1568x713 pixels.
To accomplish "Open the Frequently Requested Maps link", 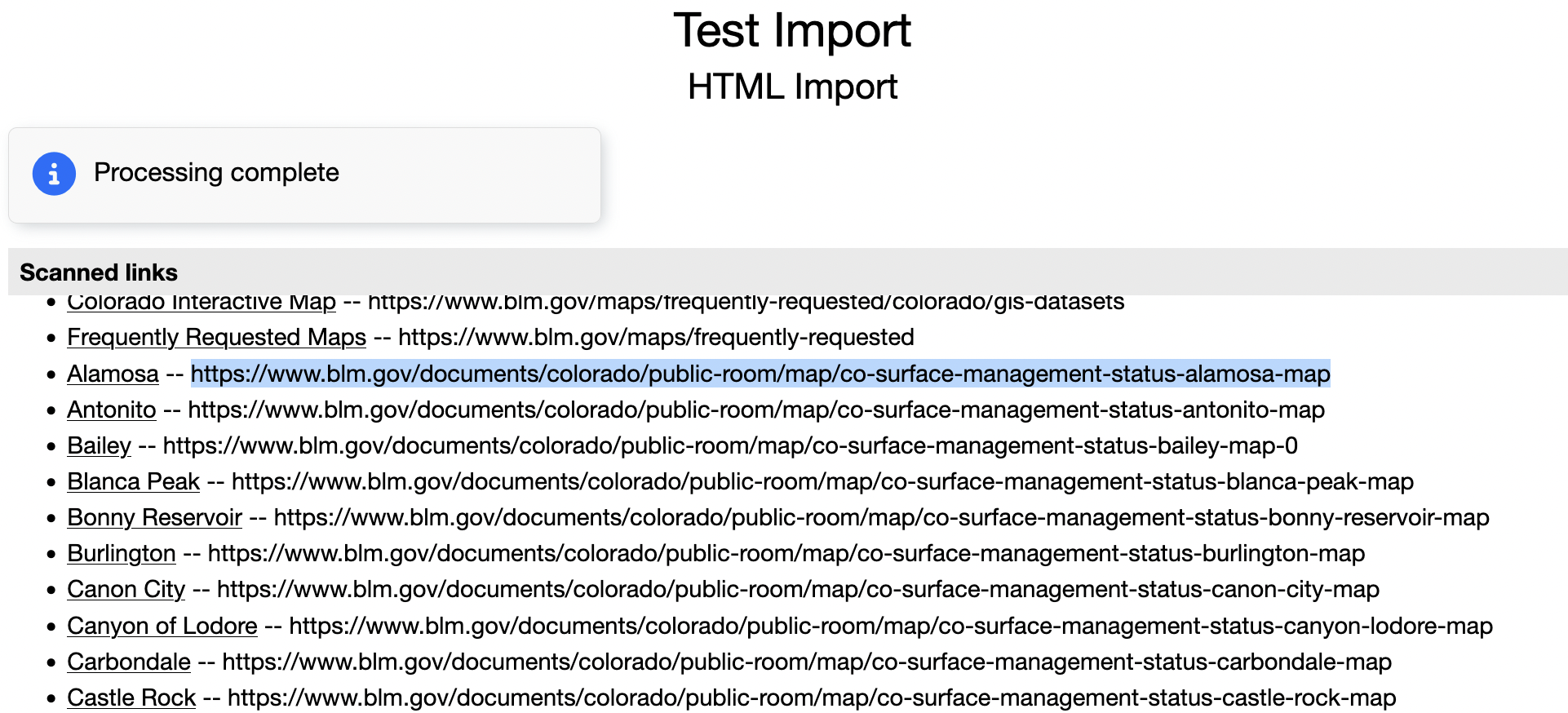I will click(x=216, y=337).
